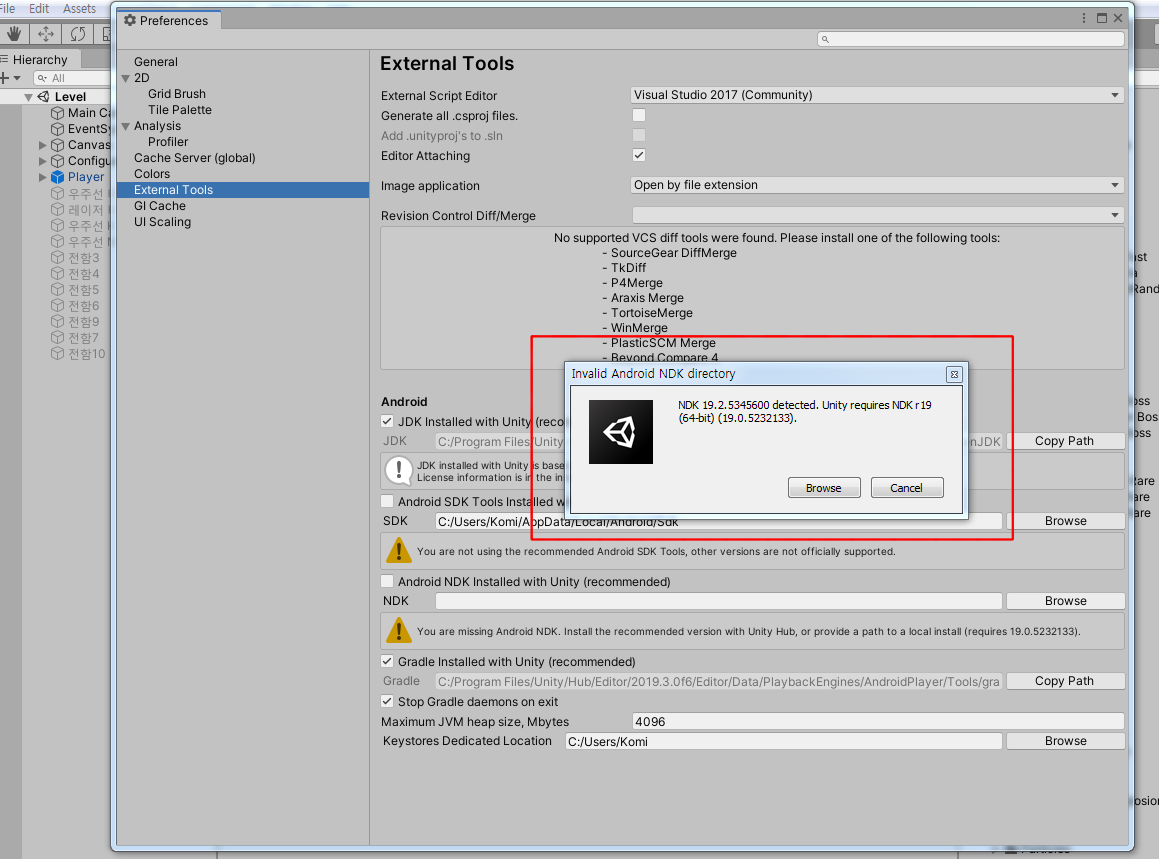Click the Canvas object cube icon
The height and width of the screenshot is (859, 1159).
58,145
